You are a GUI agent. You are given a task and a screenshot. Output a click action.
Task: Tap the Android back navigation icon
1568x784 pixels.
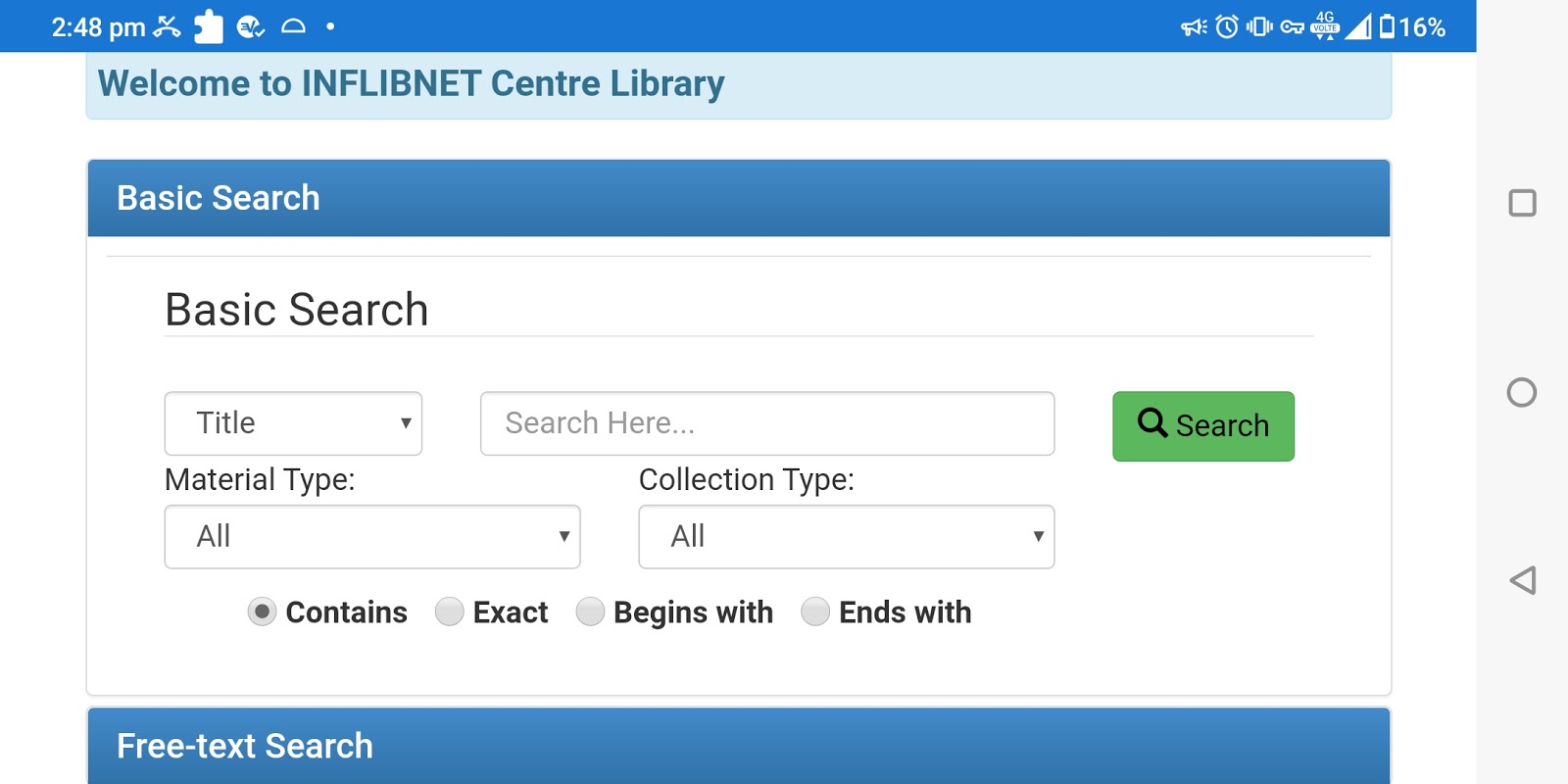pyautogui.click(x=1522, y=580)
